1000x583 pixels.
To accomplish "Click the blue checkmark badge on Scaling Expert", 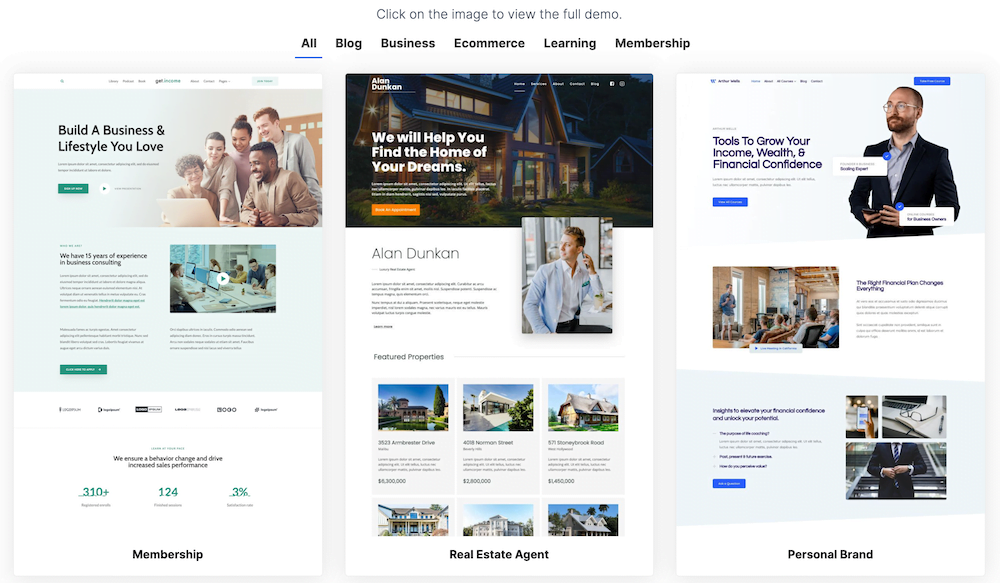I will (x=886, y=155).
